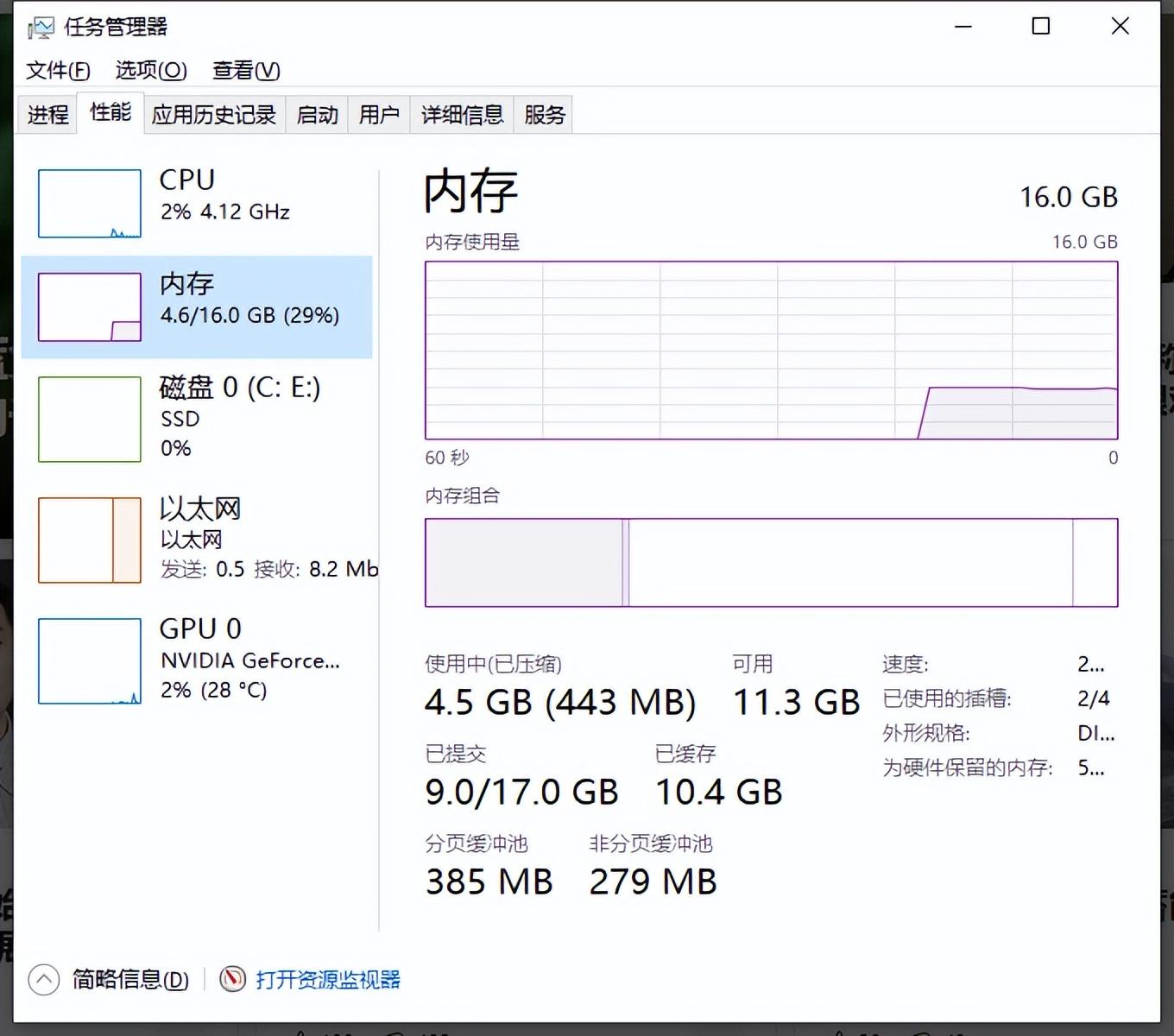1174x1036 pixels.
Task: Select the CPU graph thumbnail in sidebar
Action: (x=89, y=204)
